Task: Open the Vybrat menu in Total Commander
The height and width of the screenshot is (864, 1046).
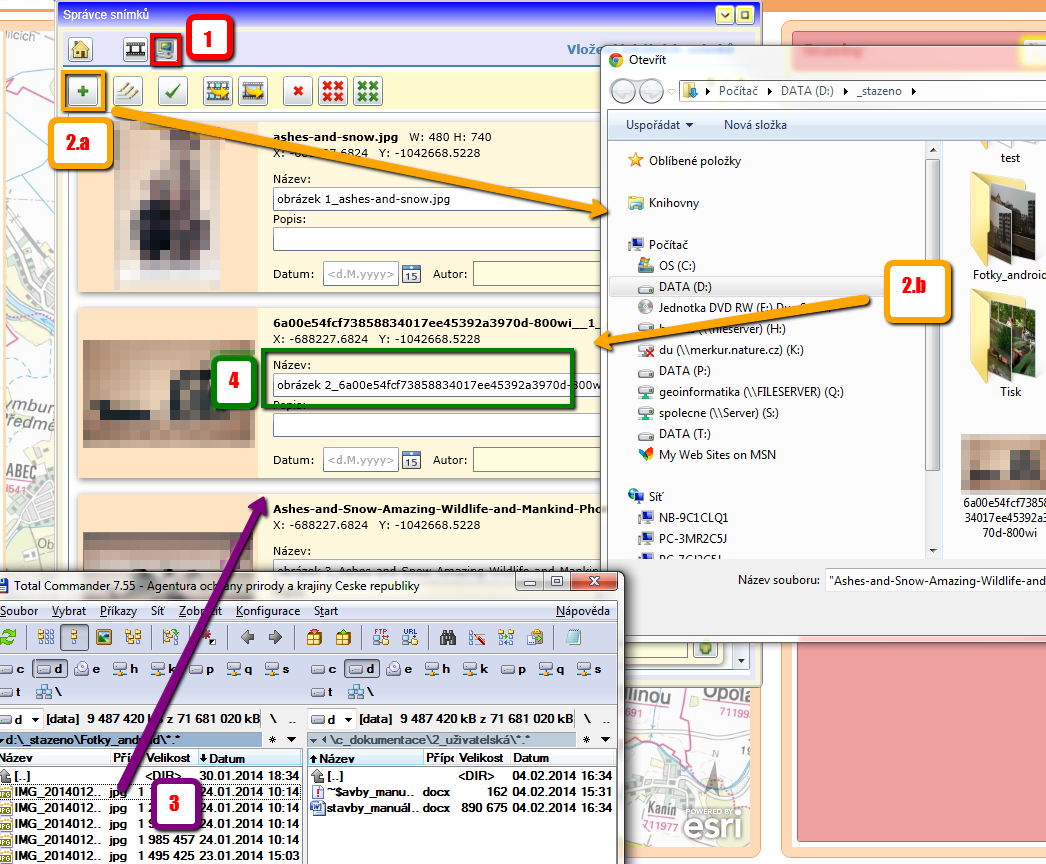Action: pos(69,610)
